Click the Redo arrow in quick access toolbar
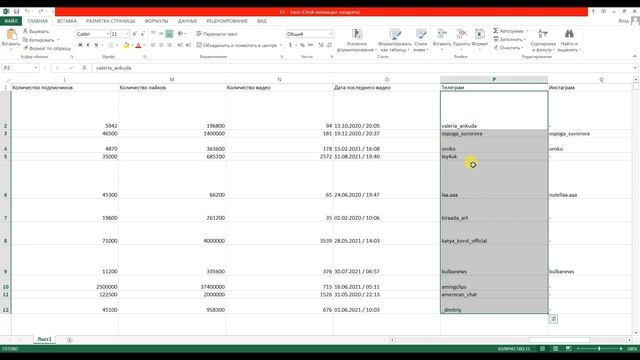Screen dimensions: 640x360 (40, 12)
